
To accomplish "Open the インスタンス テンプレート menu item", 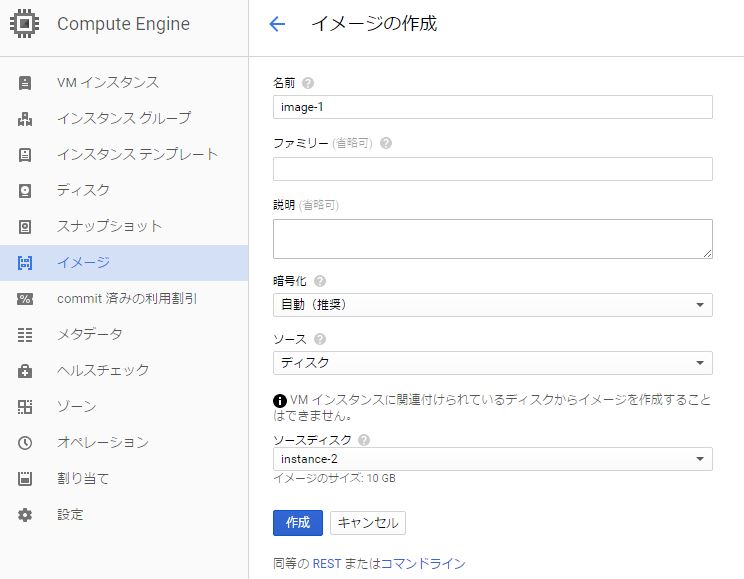I will pyautogui.click(x=124, y=155).
